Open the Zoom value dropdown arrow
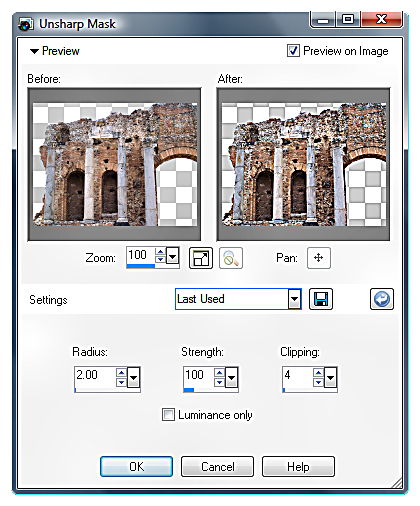 click(173, 257)
